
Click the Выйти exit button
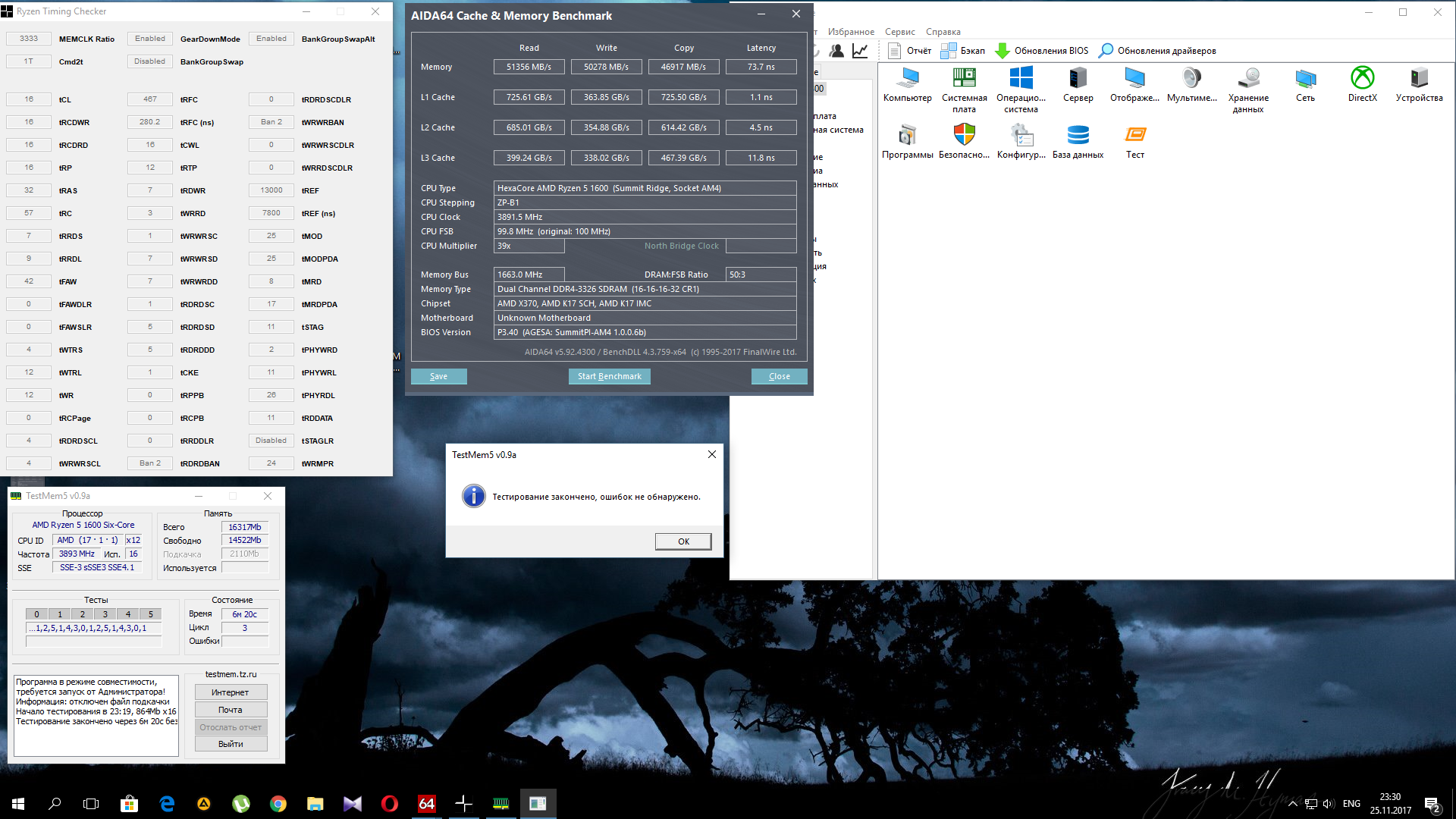231,744
